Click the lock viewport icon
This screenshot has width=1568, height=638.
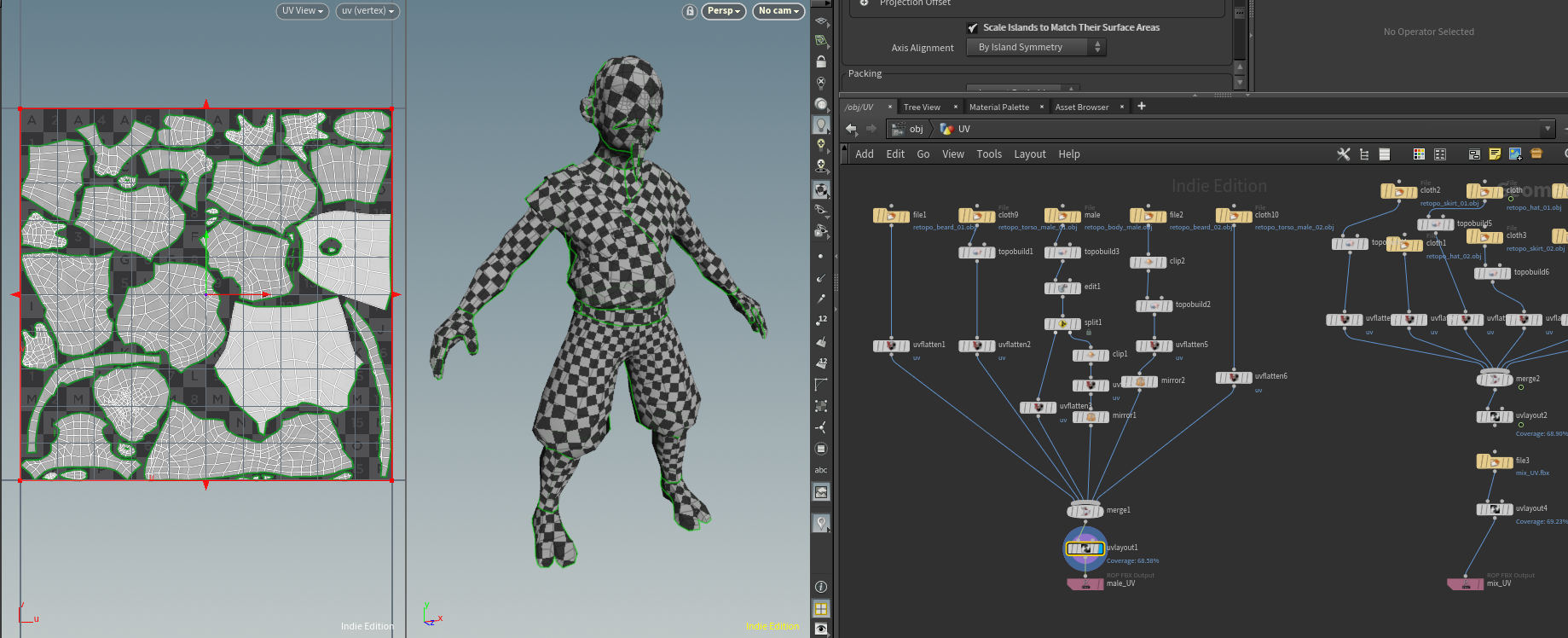(x=821, y=62)
